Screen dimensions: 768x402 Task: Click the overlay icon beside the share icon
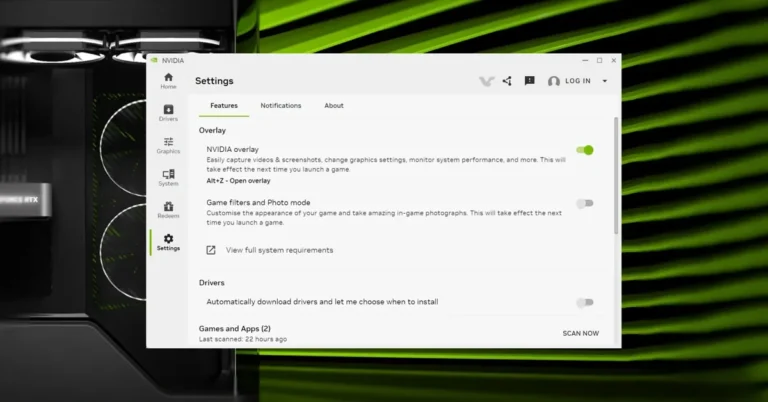pyautogui.click(x=486, y=81)
